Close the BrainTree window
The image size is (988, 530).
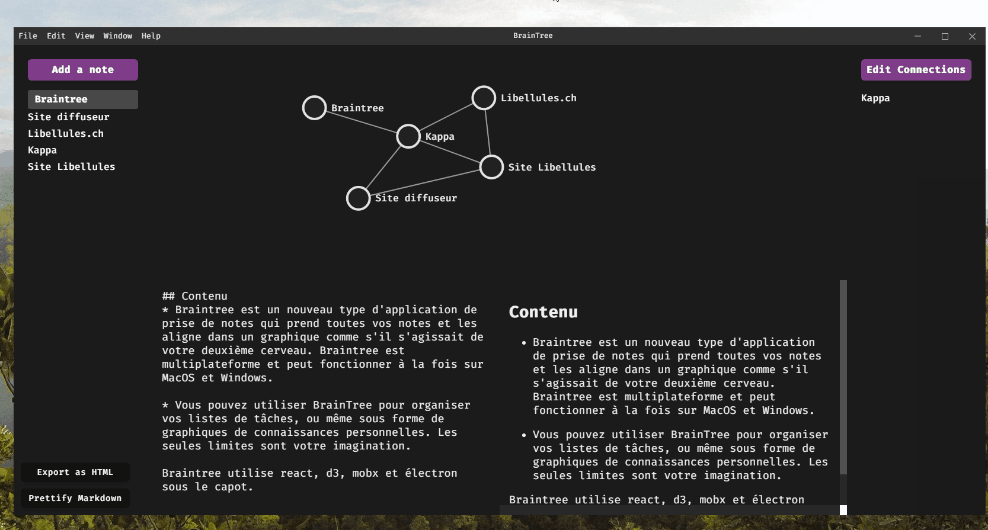pyautogui.click(x=972, y=36)
